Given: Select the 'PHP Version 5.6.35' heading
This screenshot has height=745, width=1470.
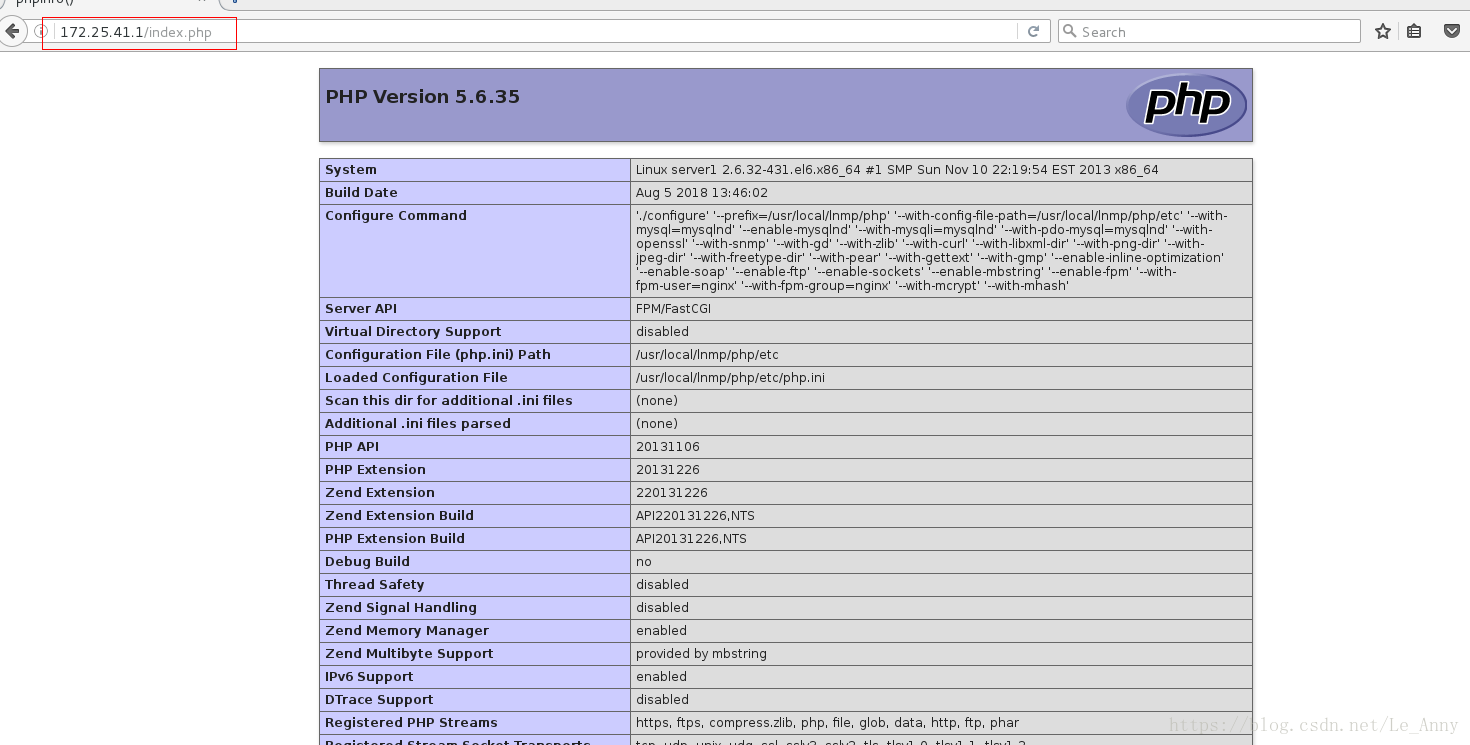Looking at the screenshot, I should coord(422,97).
